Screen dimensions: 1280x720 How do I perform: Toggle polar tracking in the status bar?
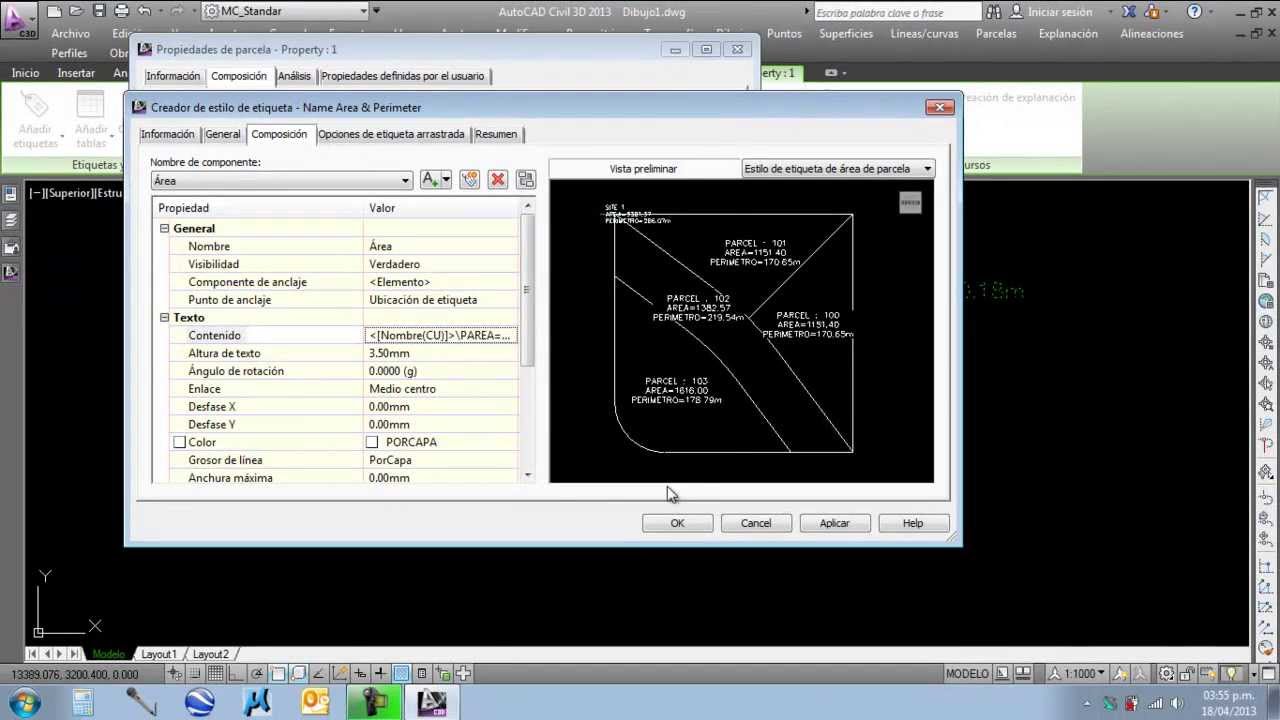click(257, 674)
